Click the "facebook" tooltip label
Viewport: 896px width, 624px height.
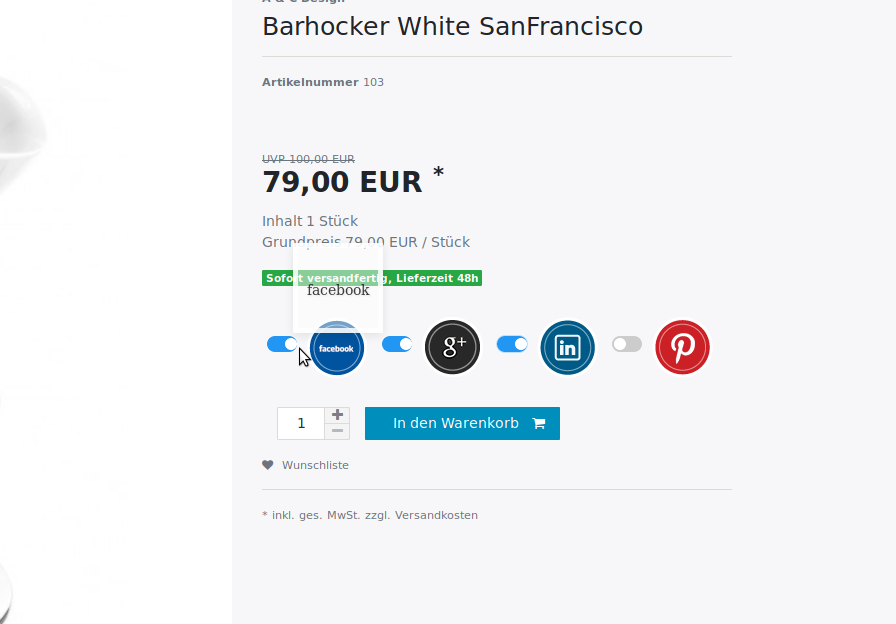point(338,290)
